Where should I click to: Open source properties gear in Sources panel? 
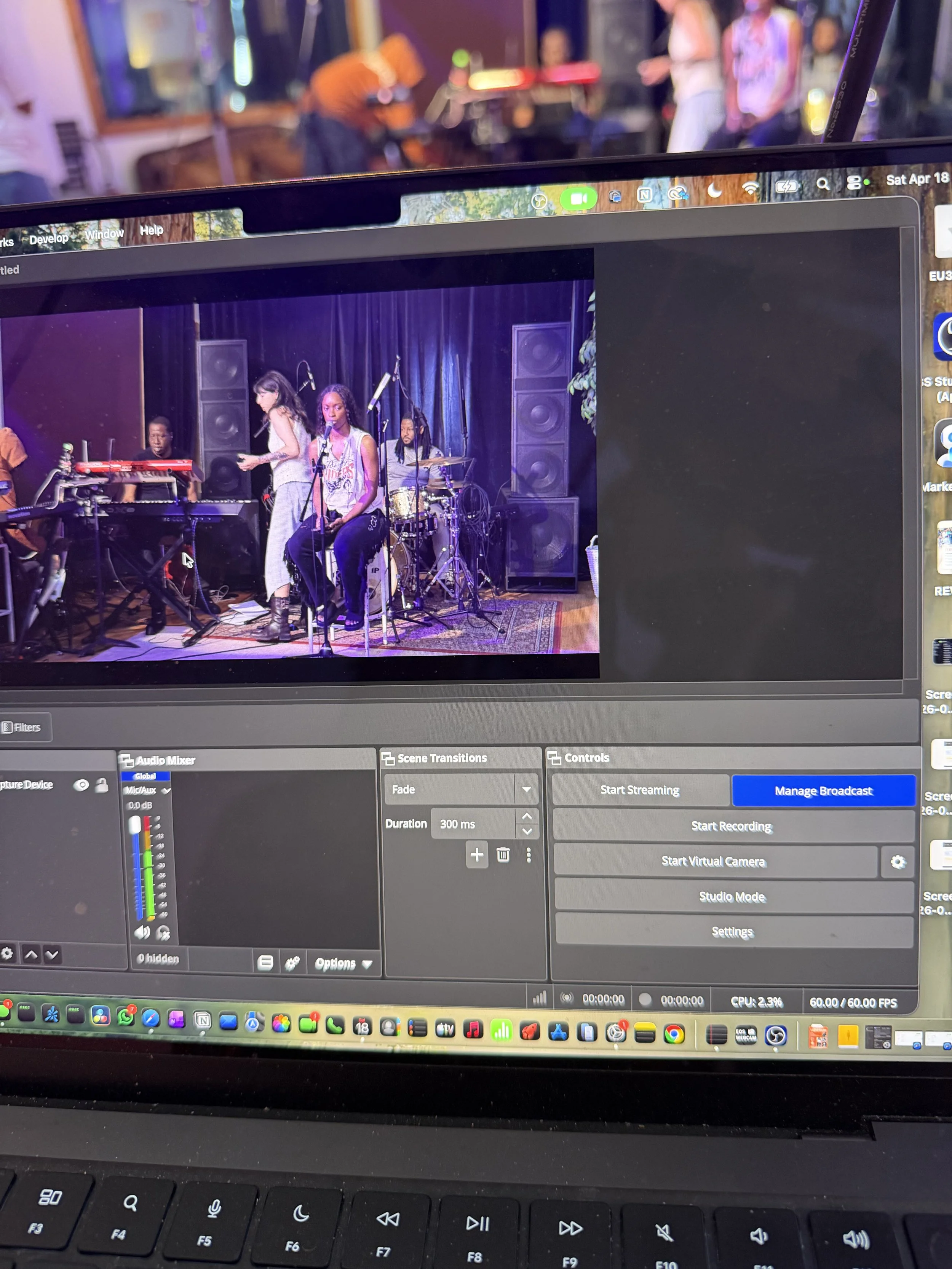7,953
